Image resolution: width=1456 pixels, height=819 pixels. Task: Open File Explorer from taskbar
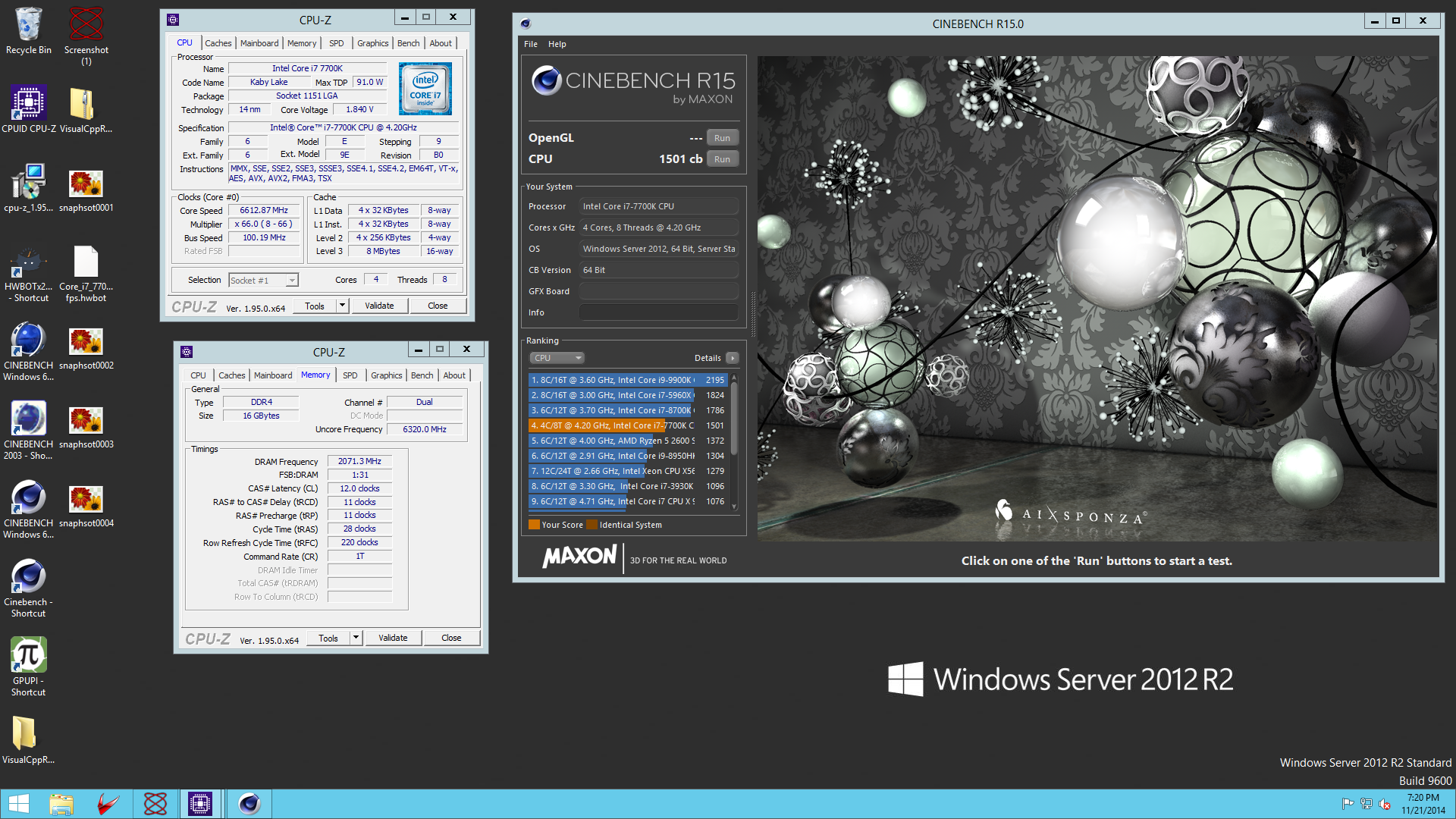(x=61, y=804)
